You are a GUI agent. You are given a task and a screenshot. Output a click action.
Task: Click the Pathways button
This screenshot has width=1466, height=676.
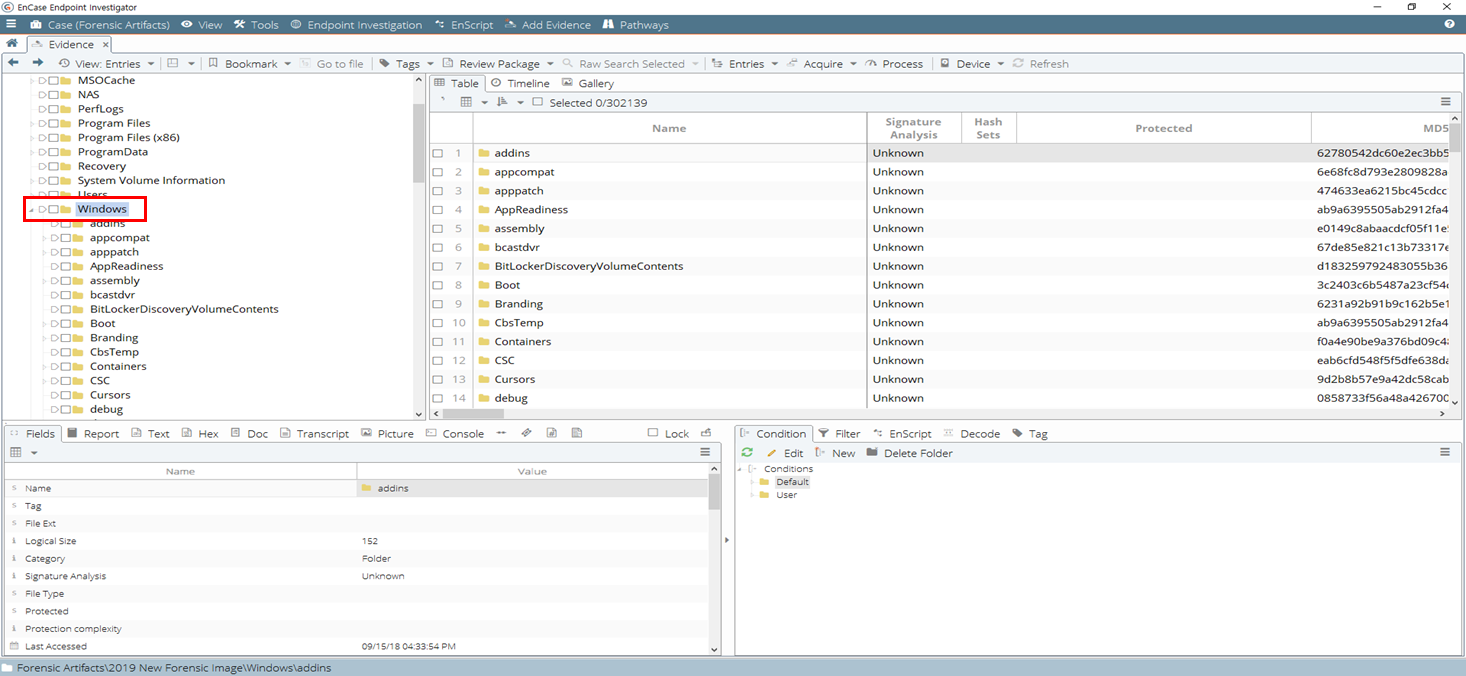click(x=635, y=24)
